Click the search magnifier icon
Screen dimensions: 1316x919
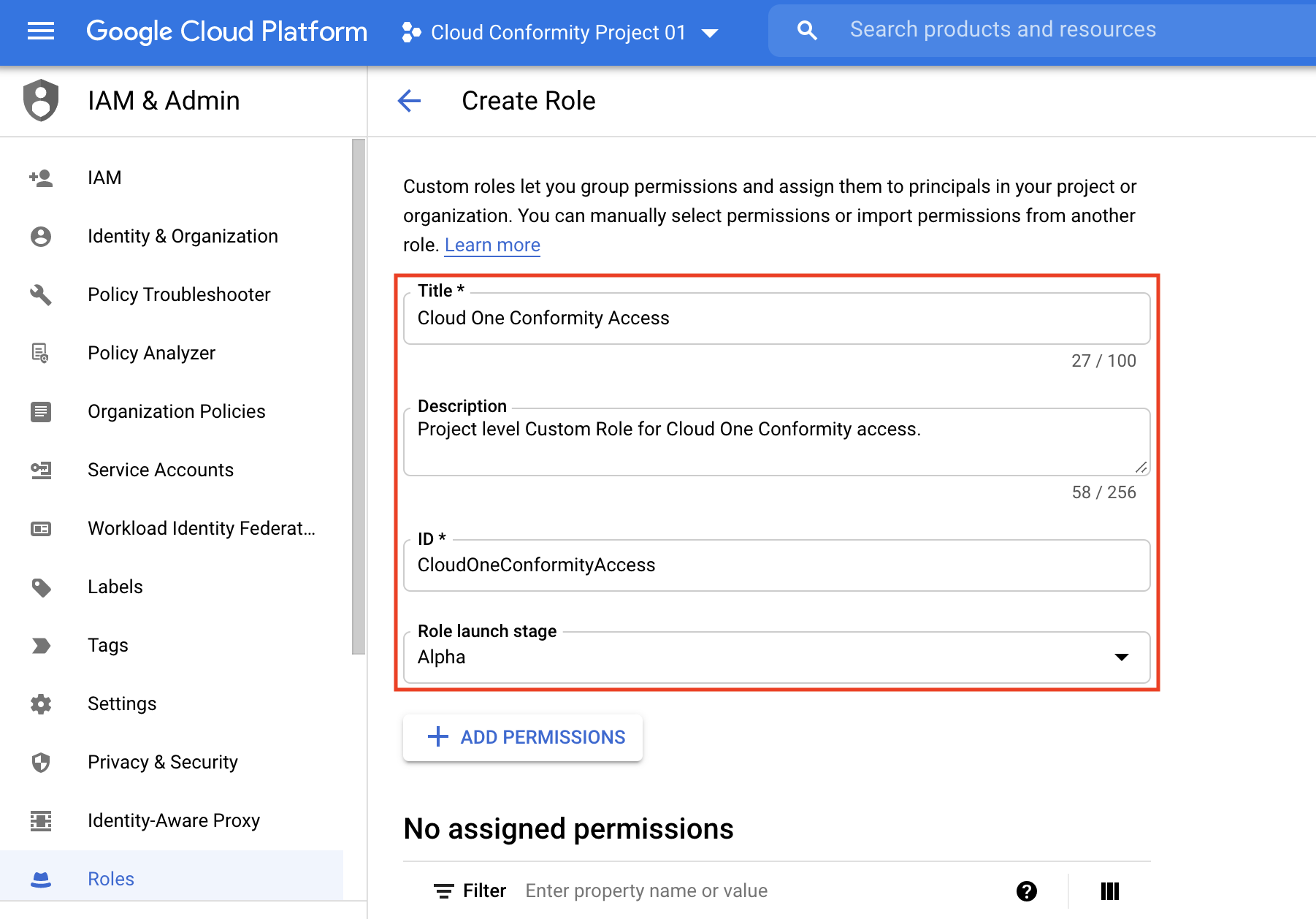[807, 31]
